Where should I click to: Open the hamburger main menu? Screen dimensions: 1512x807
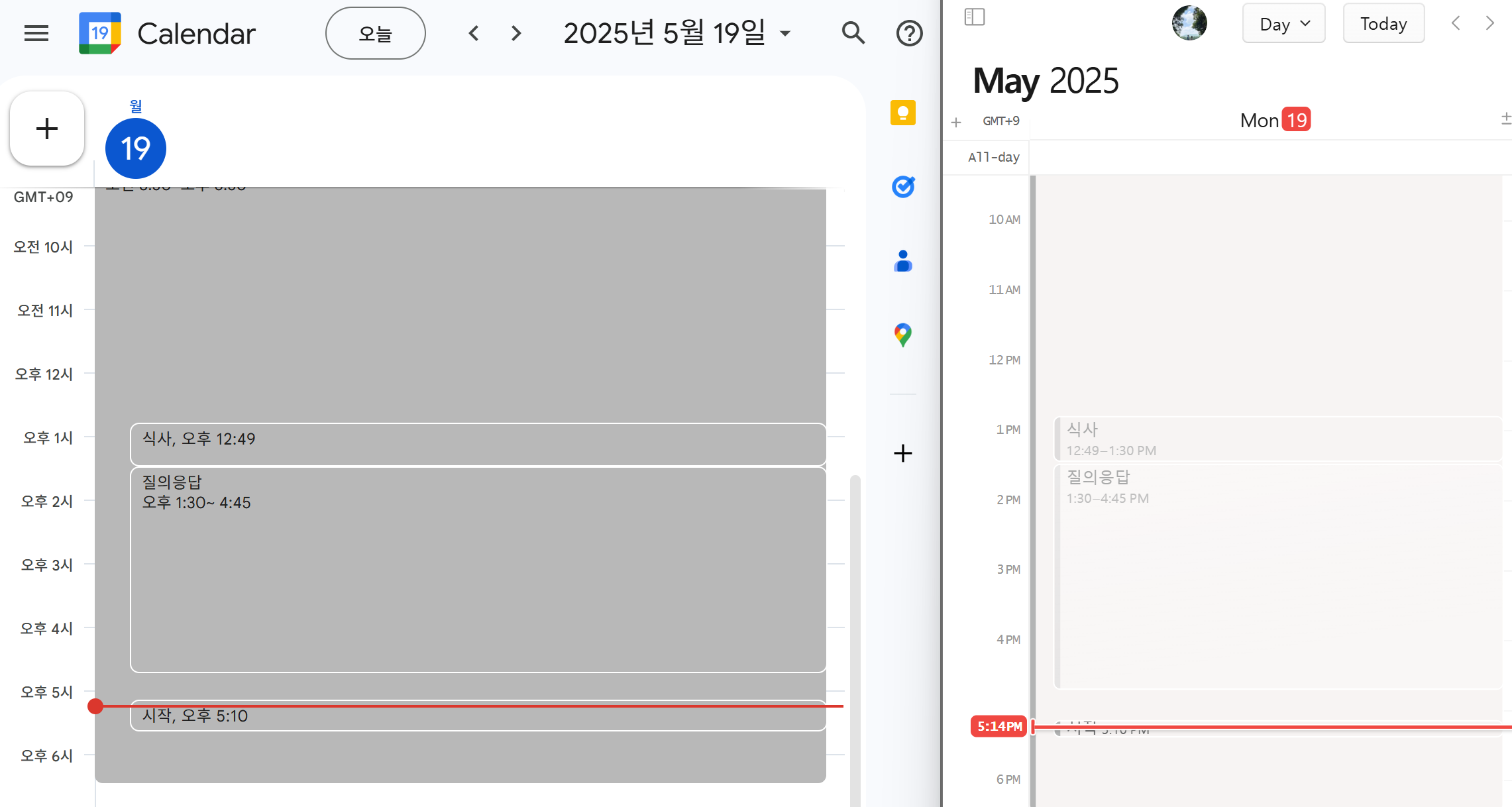[x=36, y=33]
